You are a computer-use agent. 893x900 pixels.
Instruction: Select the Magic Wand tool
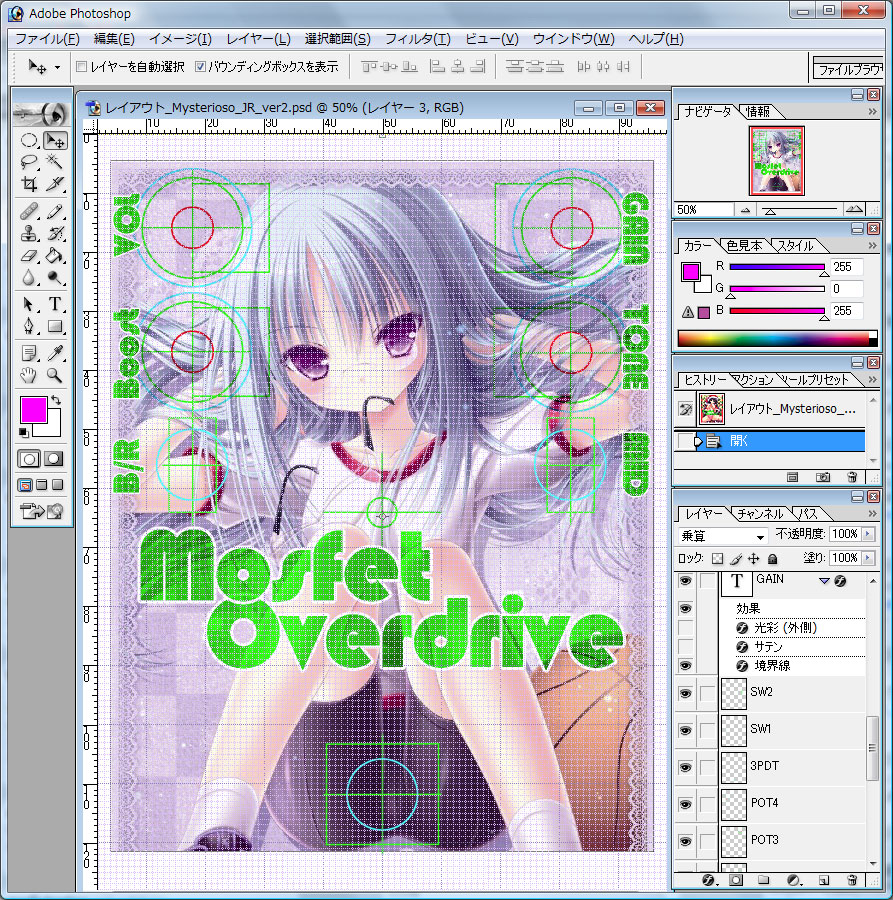point(55,162)
